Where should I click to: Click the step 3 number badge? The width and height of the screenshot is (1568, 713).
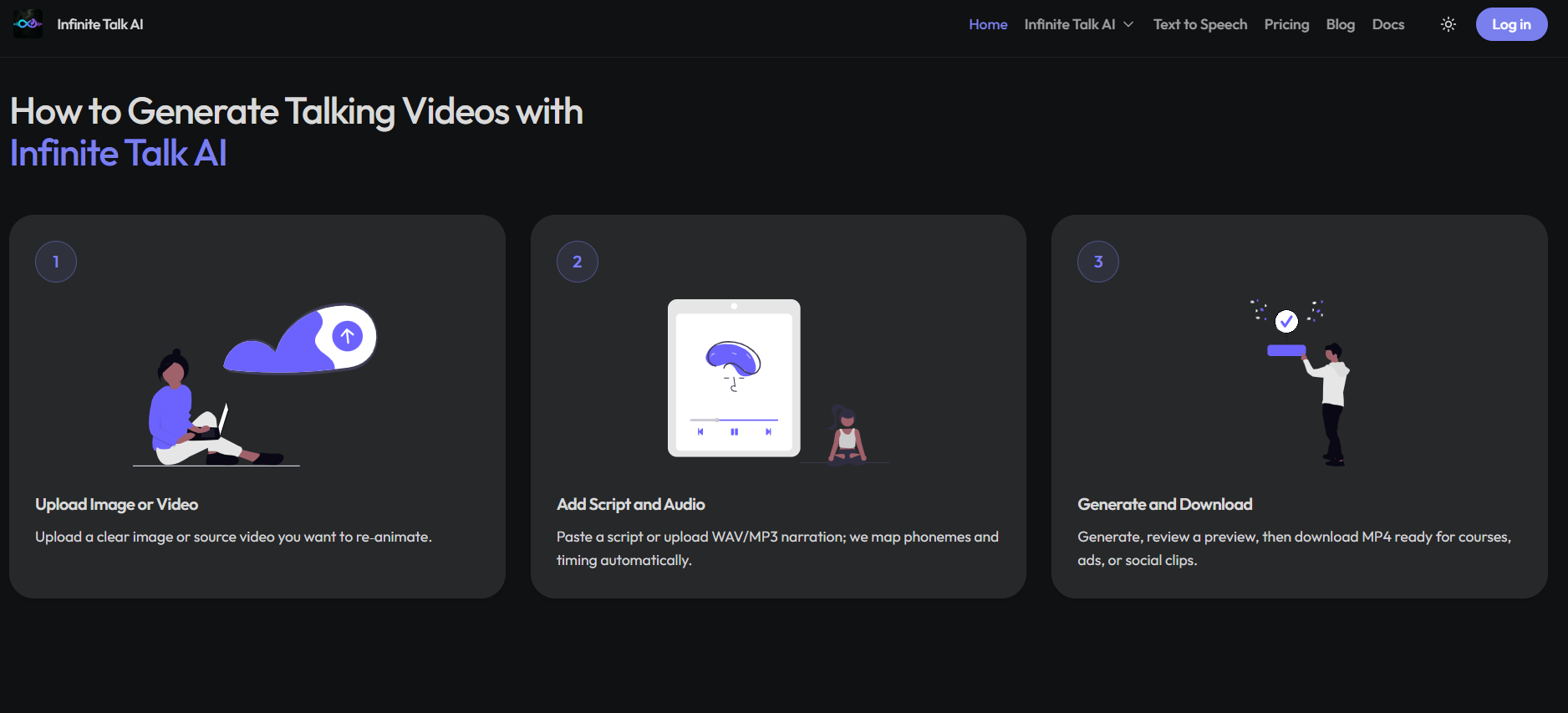tap(1098, 262)
